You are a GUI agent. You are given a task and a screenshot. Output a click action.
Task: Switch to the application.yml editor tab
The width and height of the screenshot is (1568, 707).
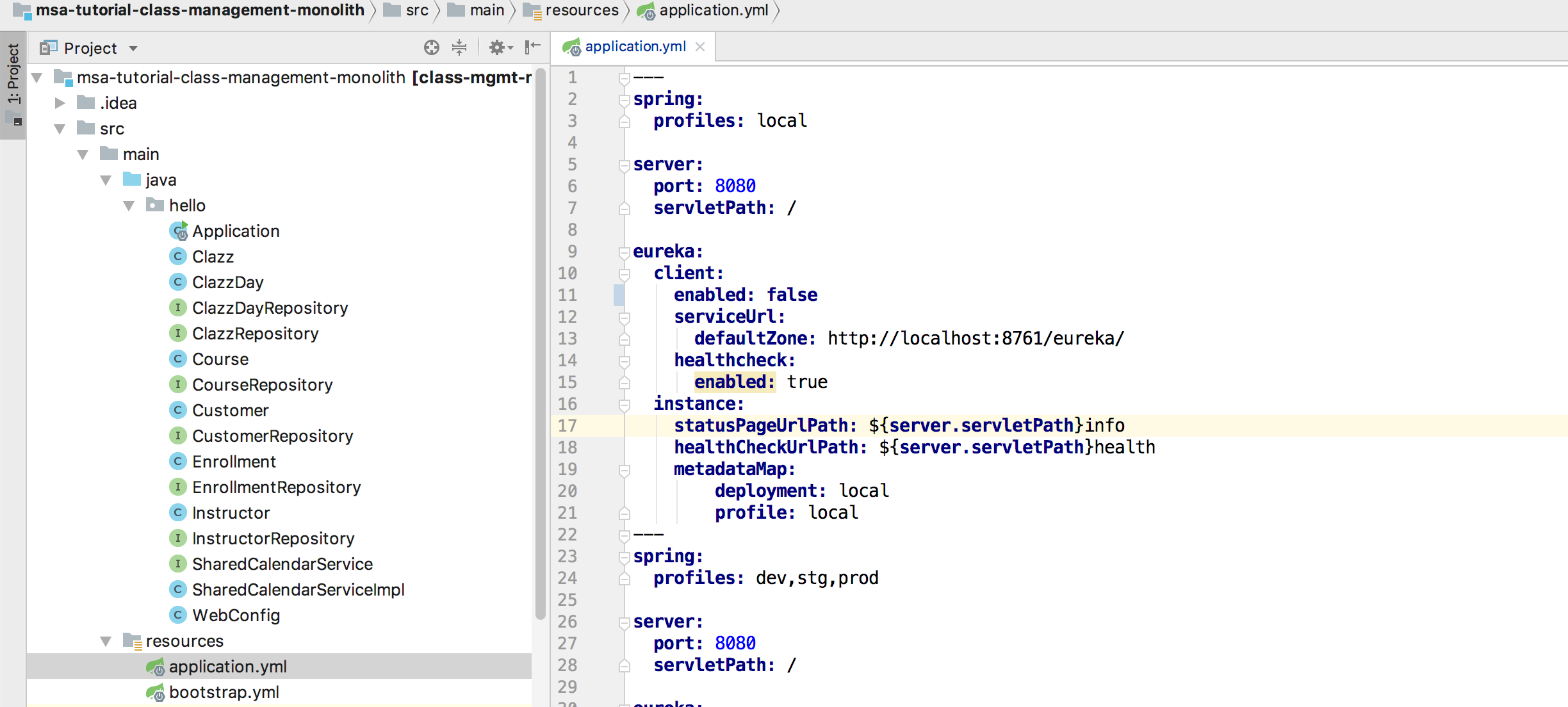pos(634,47)
